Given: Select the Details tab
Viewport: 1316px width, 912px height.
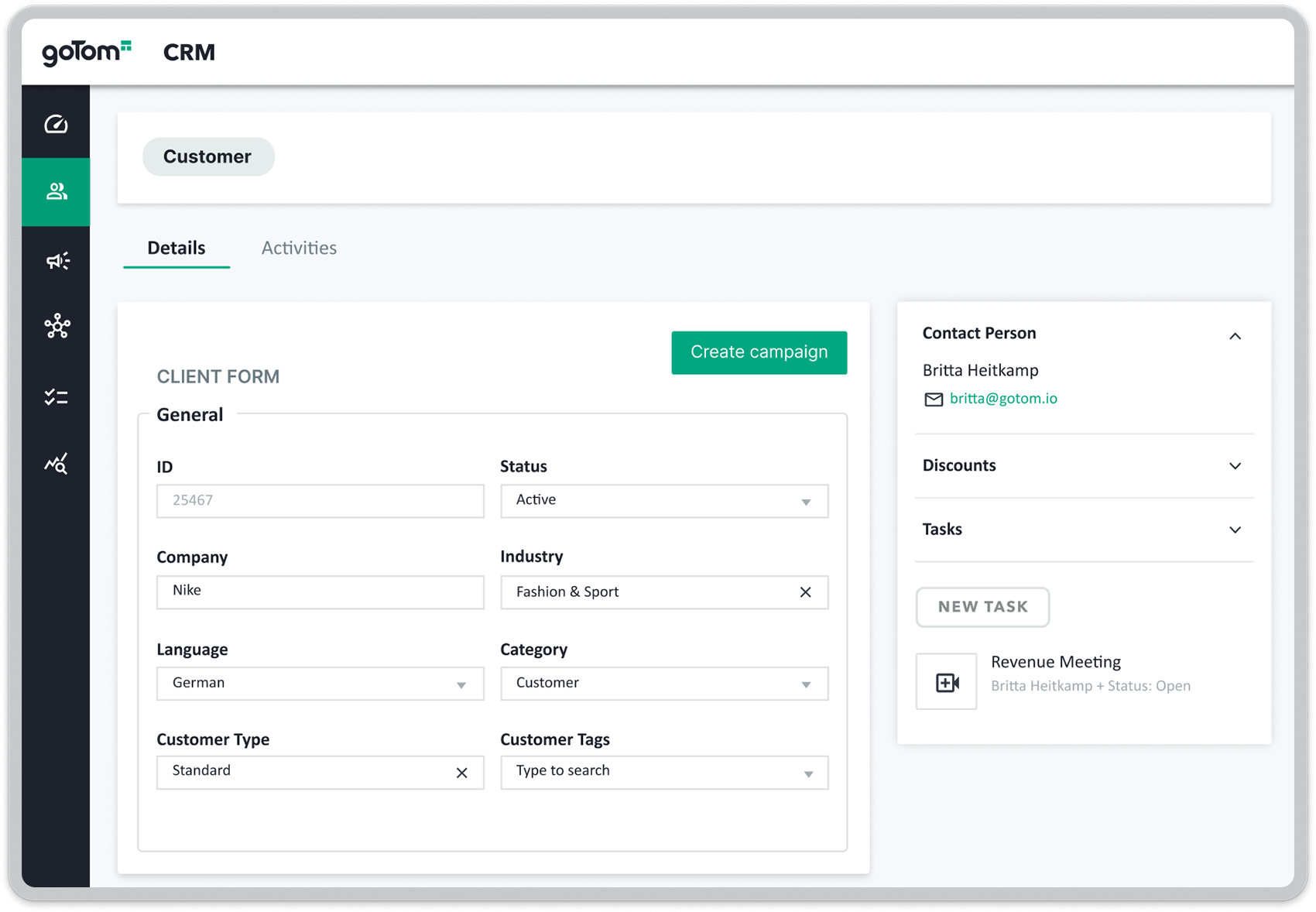Looking at the screenshot, I should 176,248.
